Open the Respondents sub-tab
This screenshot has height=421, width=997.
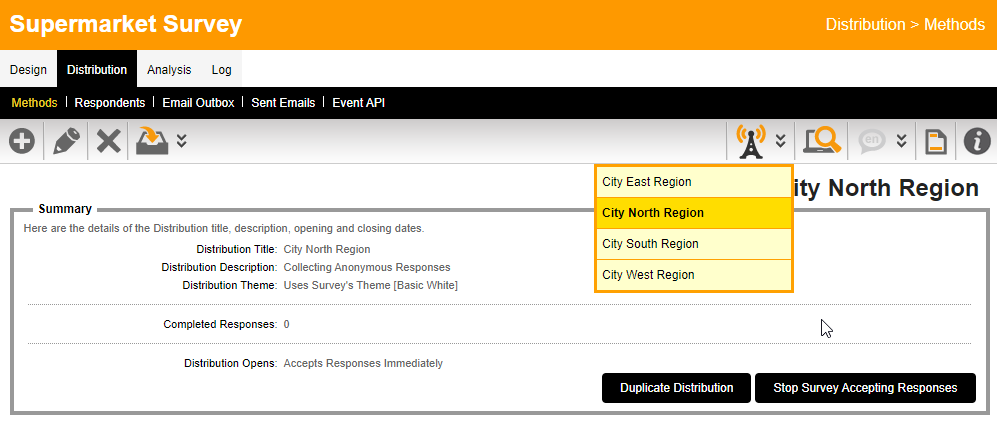point(110,102)
